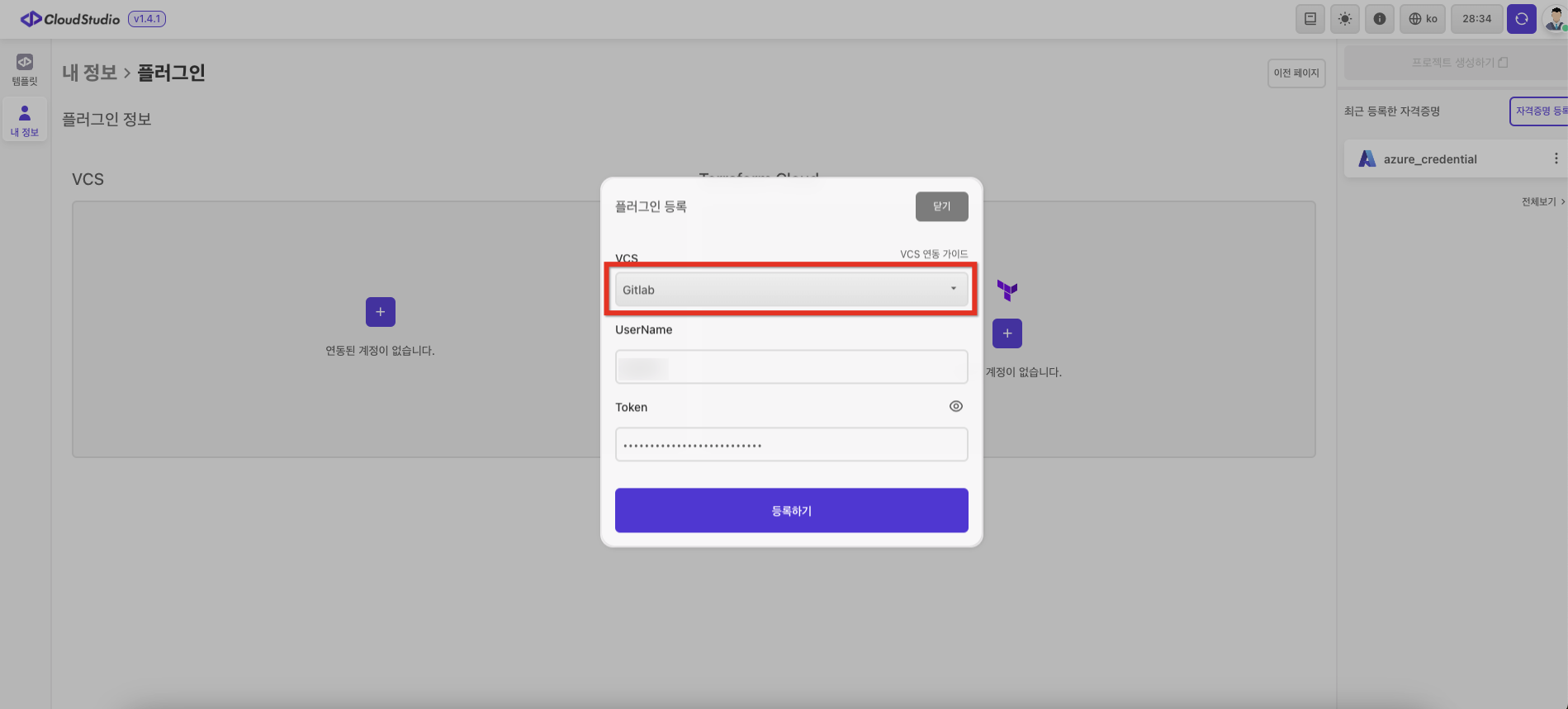Click the purple session refresh icon
1568x709 pixels.
(1521, 19)
